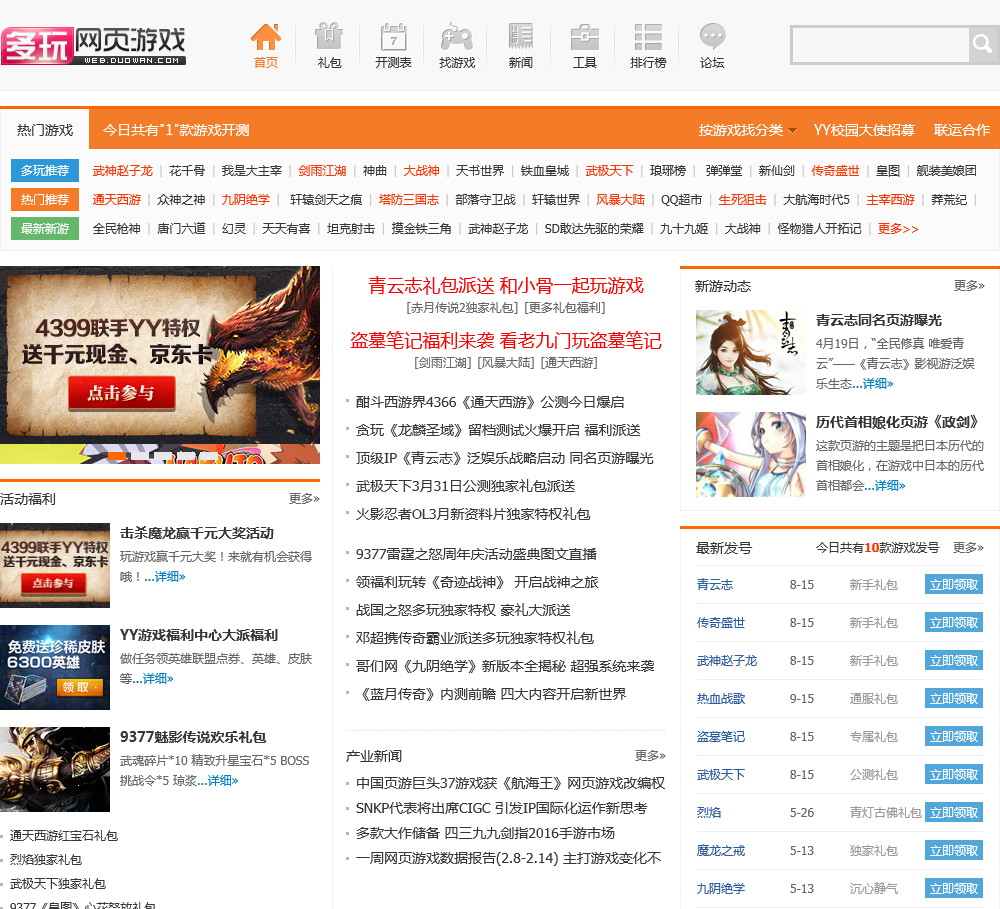The width and height of the screenshot is (1000, 909).
Task: Open headline 青云志礼包派送 和小骨一起玩游戏
Action: coord(506,286)
